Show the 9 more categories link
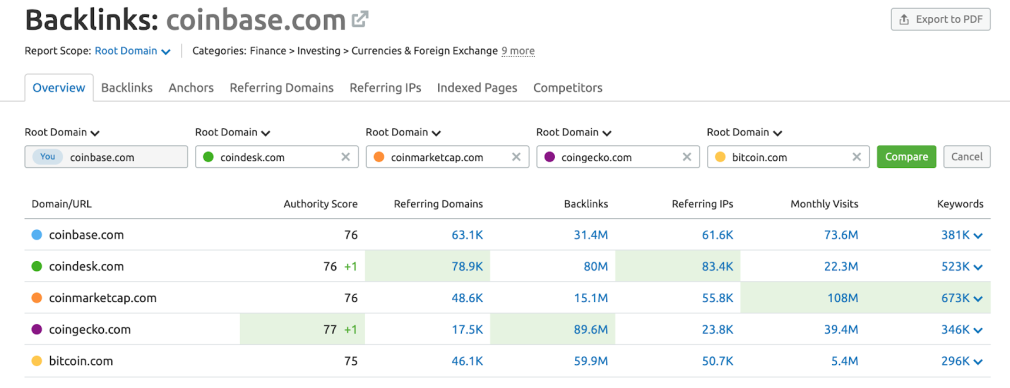Viewport: 1010px width, 388px height. click(x=518, y=51)
